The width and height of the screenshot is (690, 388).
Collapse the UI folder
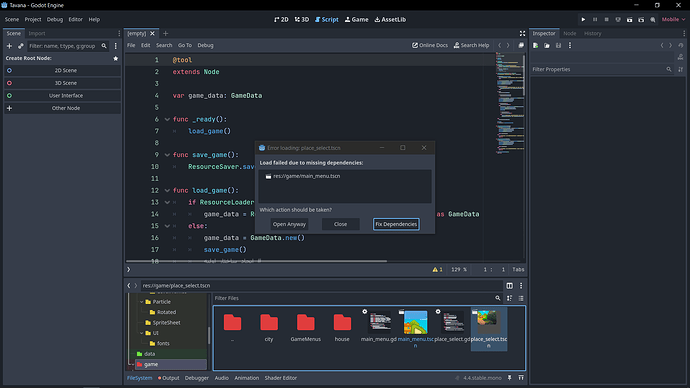(x=142, y=333)
